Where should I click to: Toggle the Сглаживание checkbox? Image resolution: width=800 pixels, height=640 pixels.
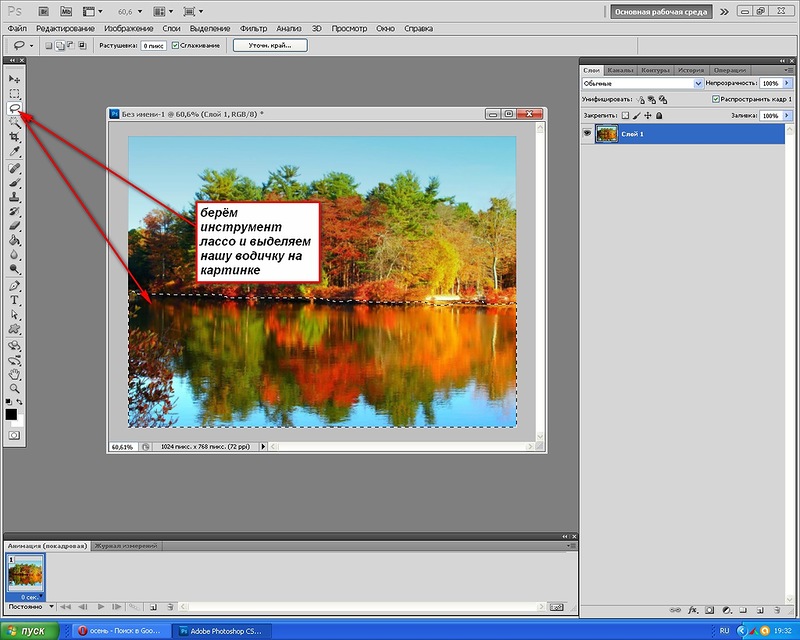(176, 45)
